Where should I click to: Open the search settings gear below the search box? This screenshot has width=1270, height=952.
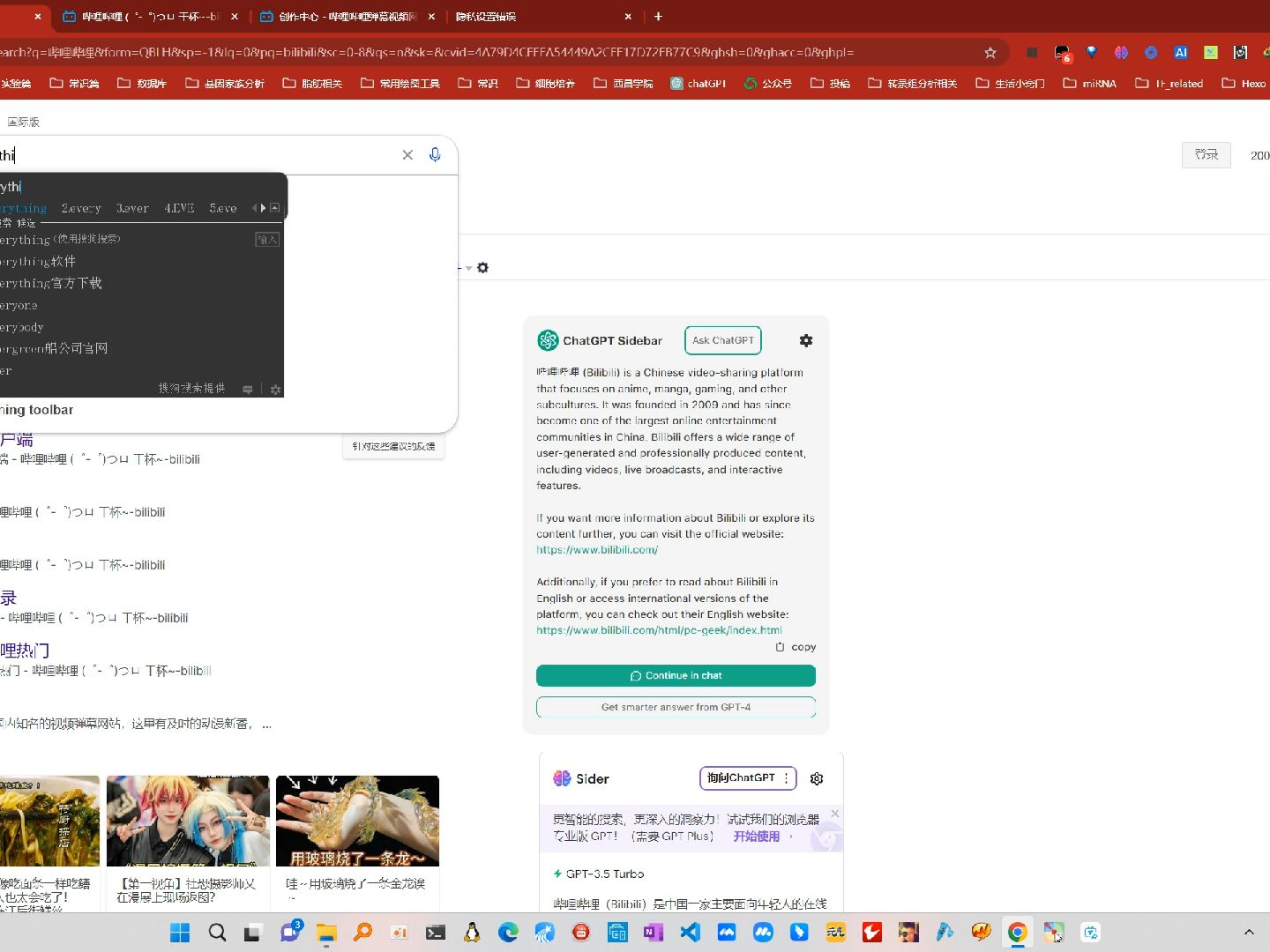click(x=483, y=267)
